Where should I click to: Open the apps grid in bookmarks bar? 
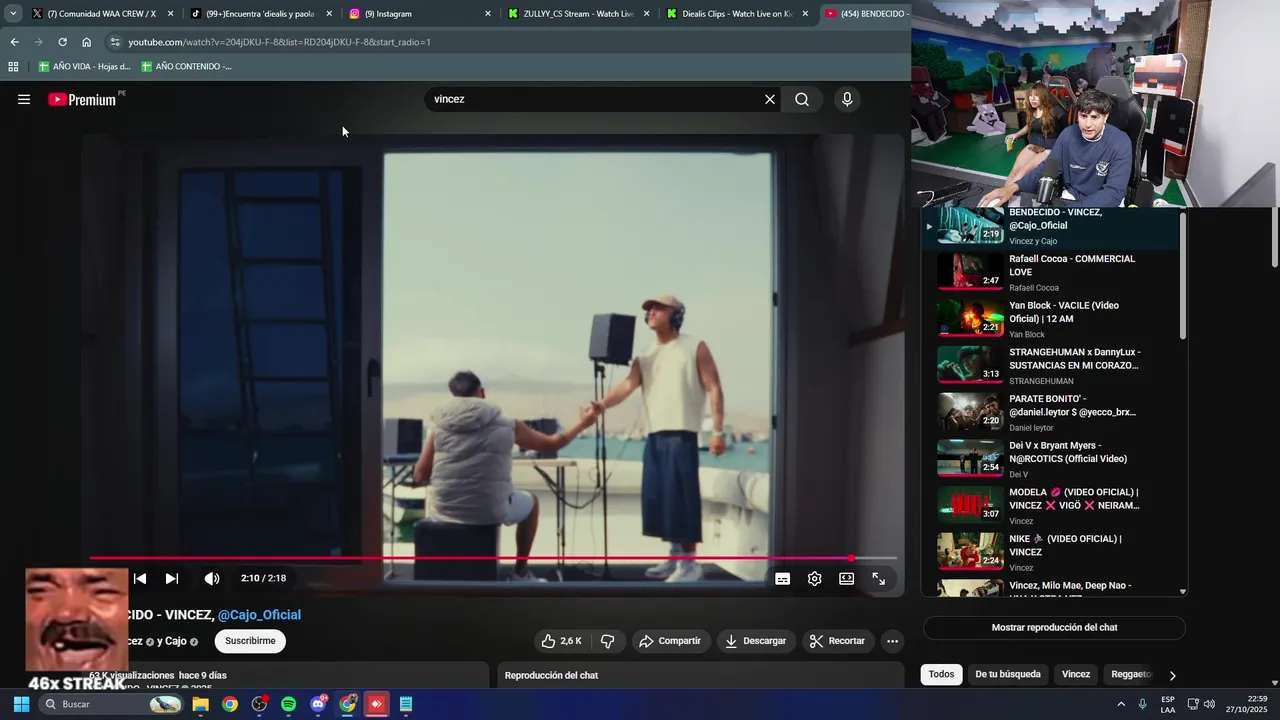pos(13,67)
